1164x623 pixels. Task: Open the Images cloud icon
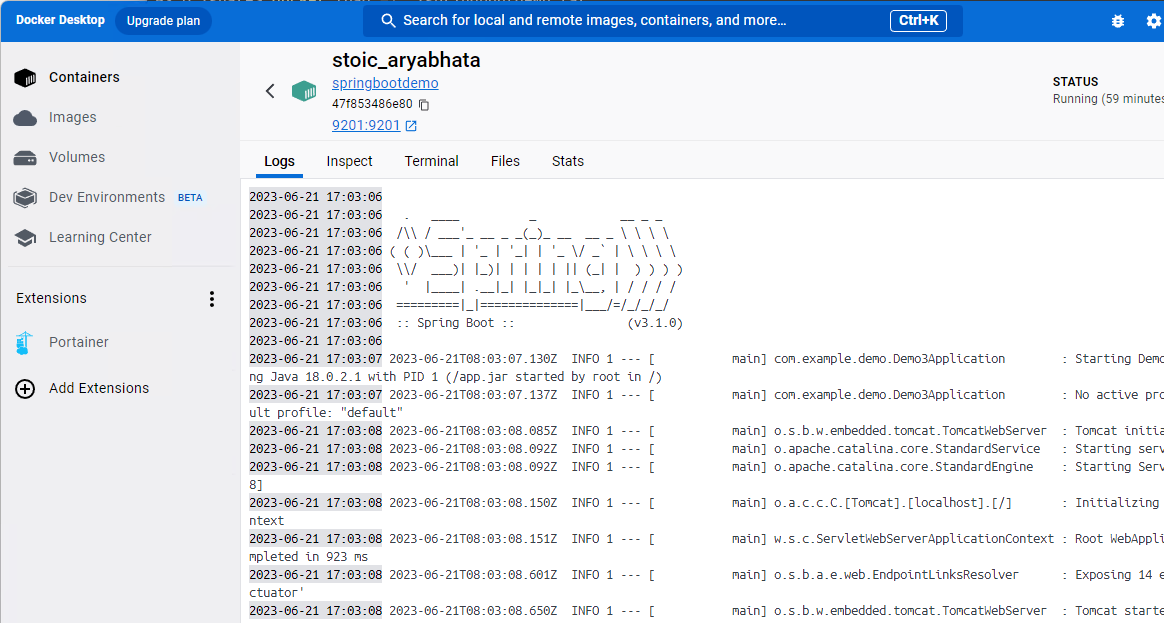(x=25, y=117)
